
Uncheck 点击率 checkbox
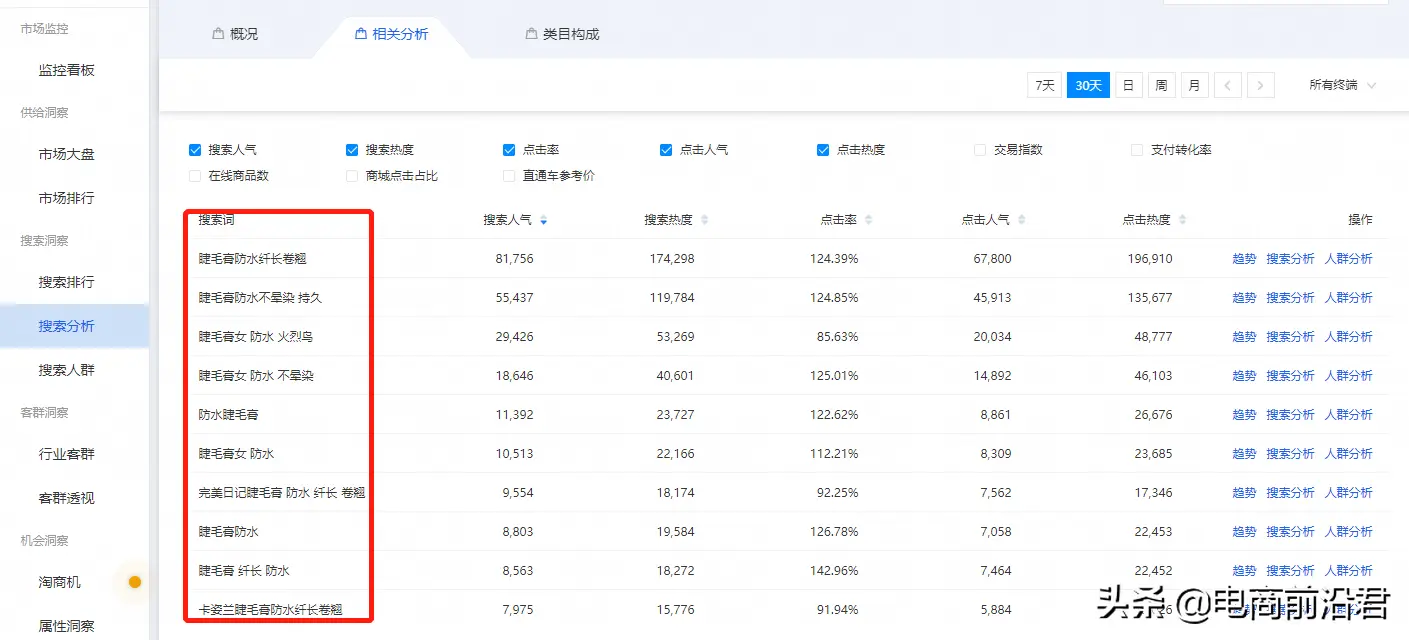pyautogui.click(x=509, y=150)
